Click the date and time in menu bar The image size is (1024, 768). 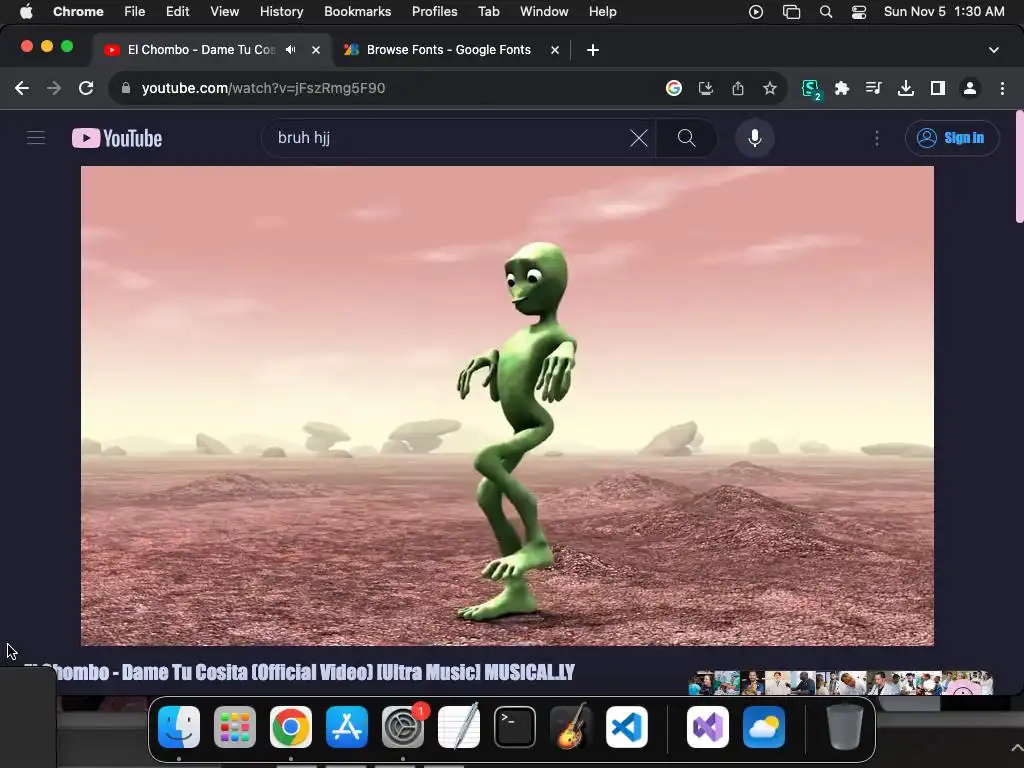click(x=944, y=11)
